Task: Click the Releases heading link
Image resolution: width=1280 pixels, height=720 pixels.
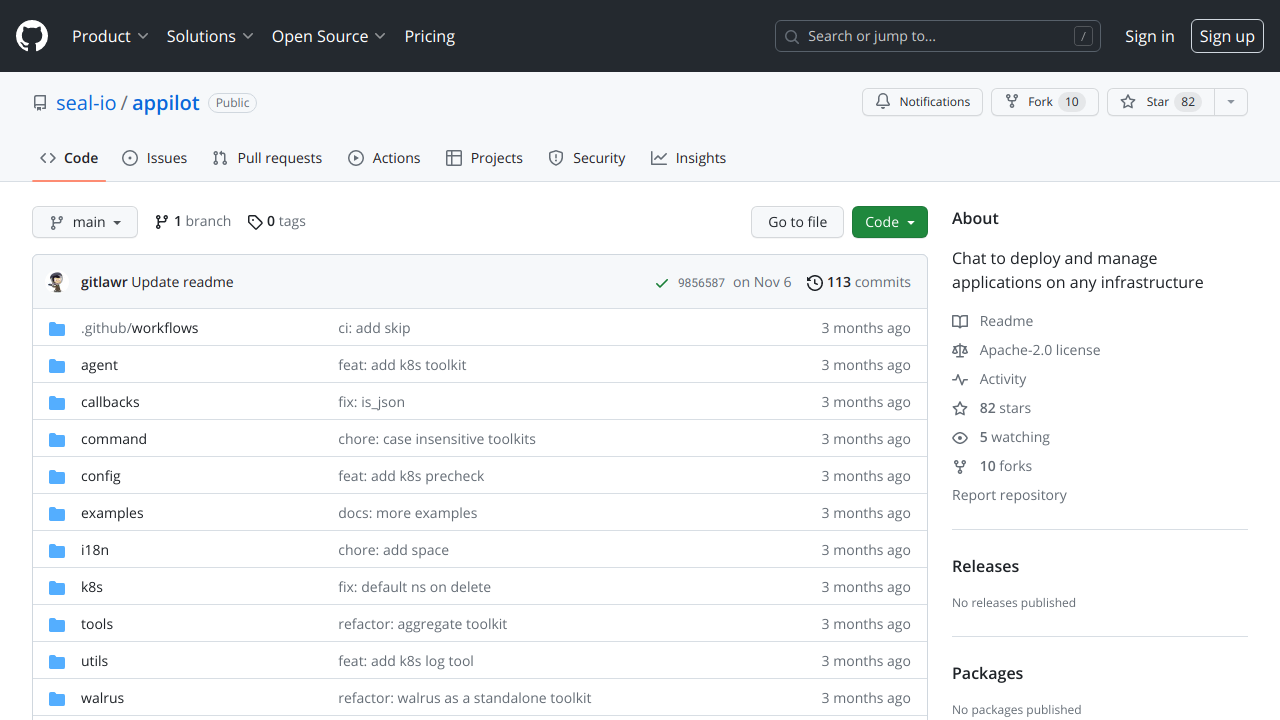Action: click(x=985, y=566)
